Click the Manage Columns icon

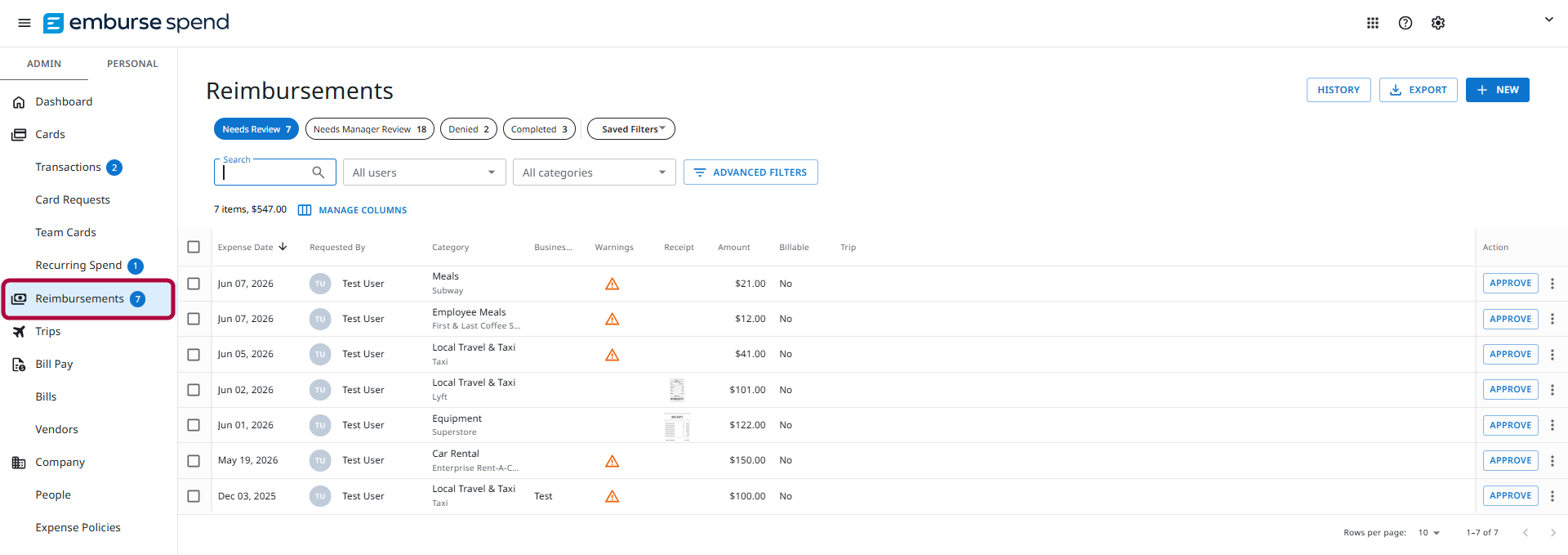click(x=305, y=210)
